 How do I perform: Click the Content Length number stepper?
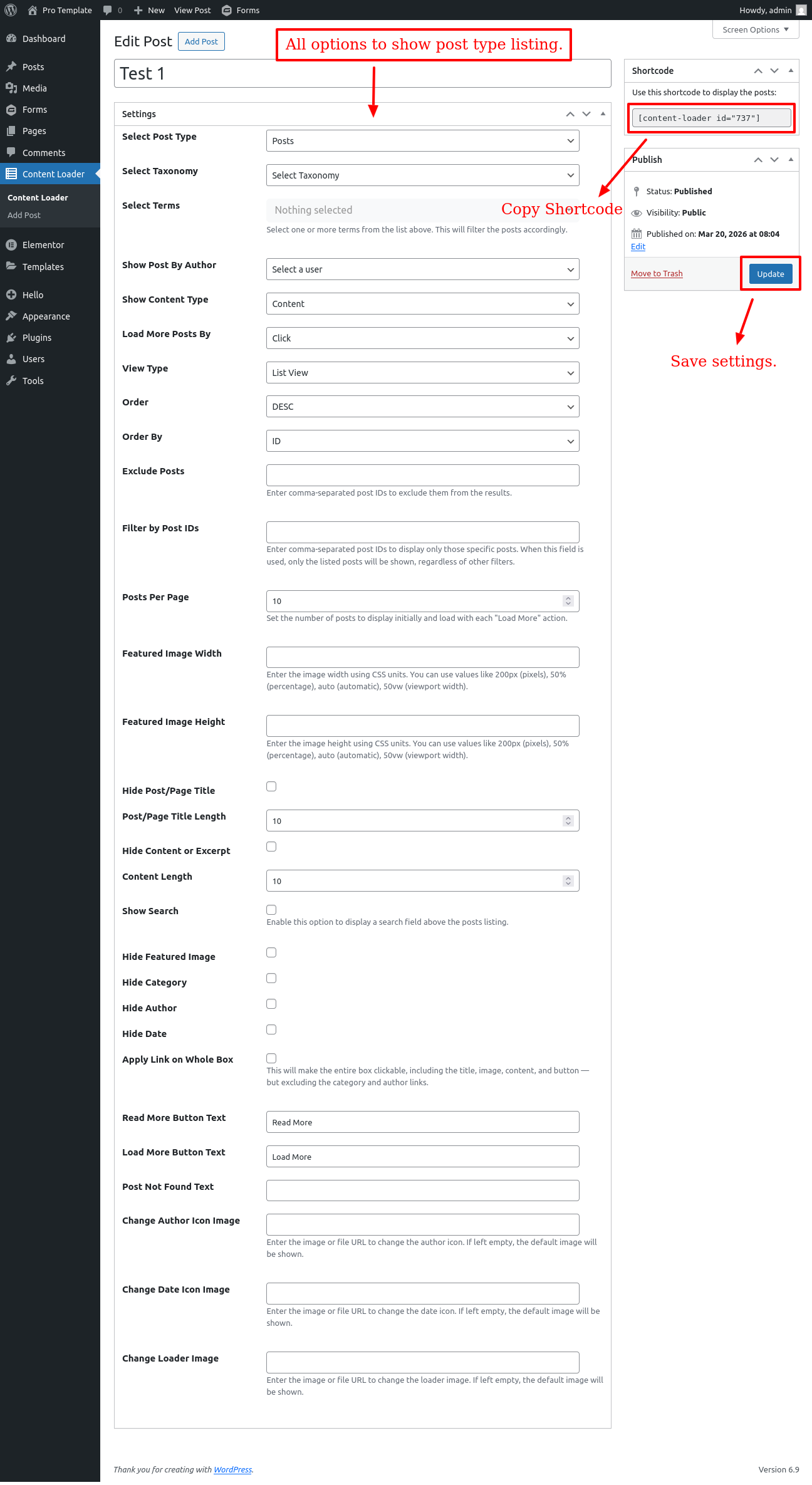pos(568,881)
